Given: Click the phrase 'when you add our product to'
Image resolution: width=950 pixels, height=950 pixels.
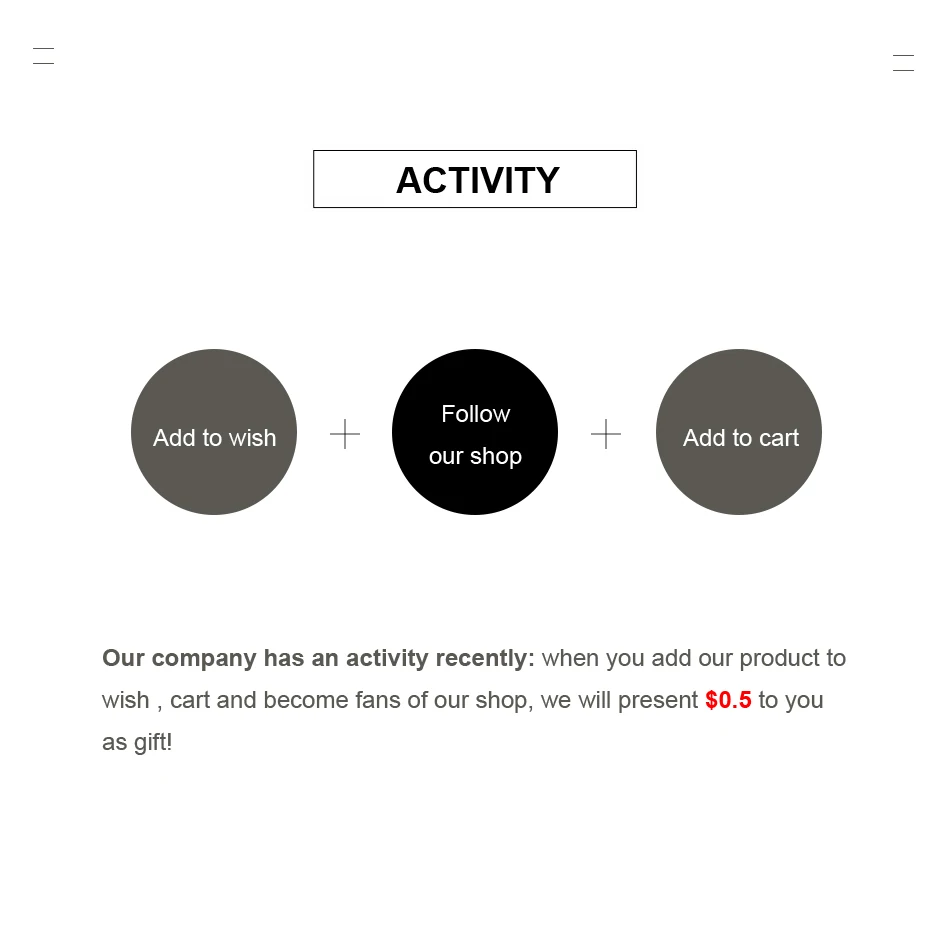Looking at the screenshot, I should pyautogui.click(x=694, y=659).
